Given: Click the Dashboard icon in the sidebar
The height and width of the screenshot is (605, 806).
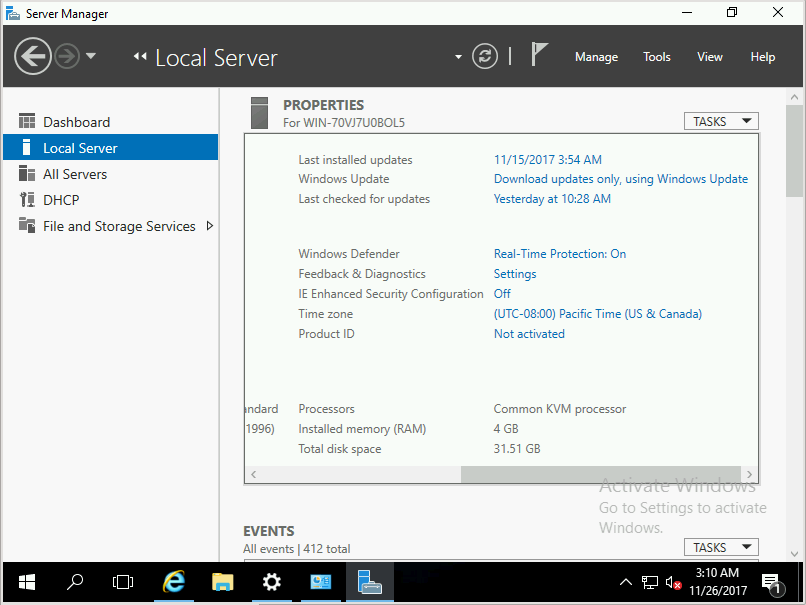Looking at the screenshot, I should point(27,121).
